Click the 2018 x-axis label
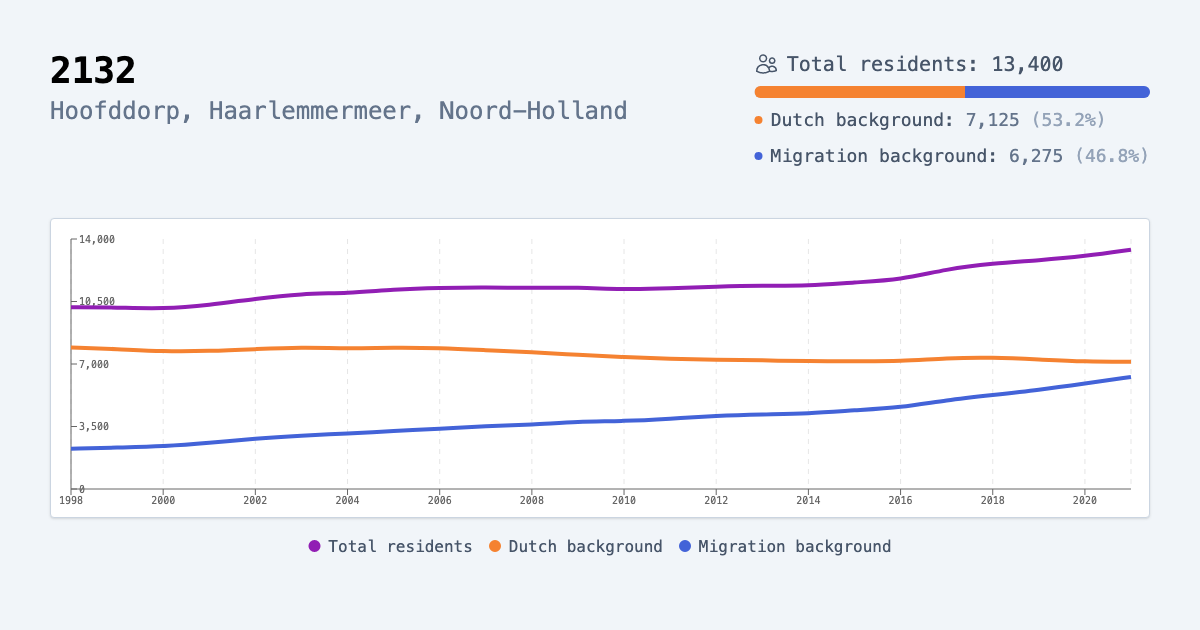This screenshot has width=1200, height=630. (x=992, y=499)
